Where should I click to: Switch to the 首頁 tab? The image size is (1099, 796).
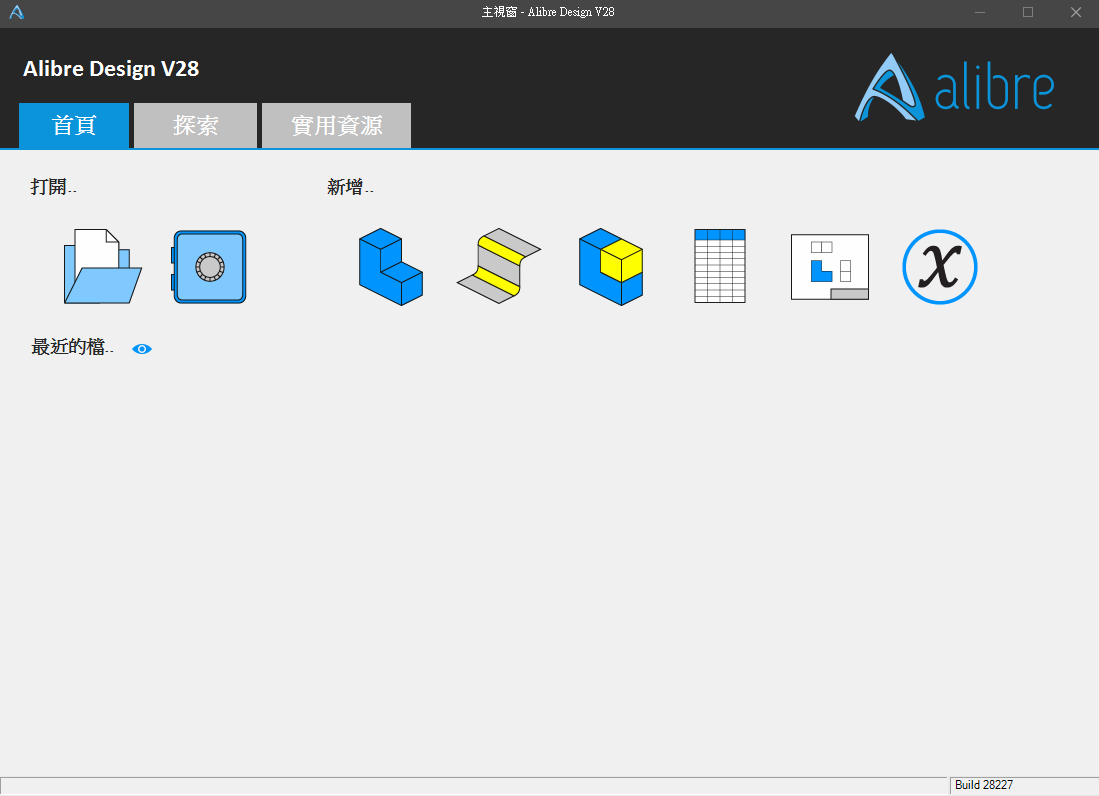(74, 125)
